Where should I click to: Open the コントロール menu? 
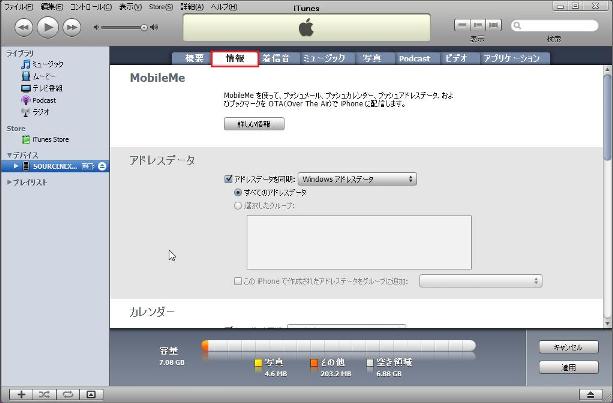pyautogui.click(x=91, y=7)
